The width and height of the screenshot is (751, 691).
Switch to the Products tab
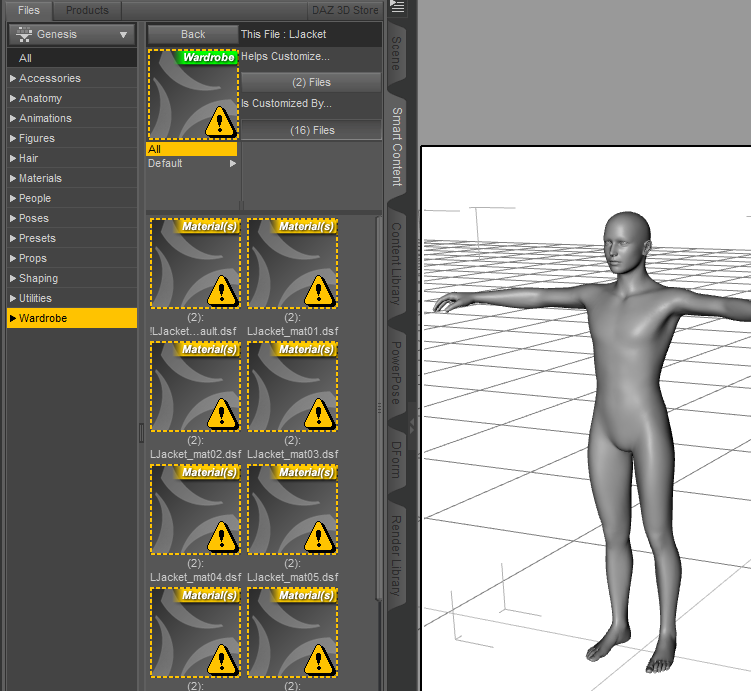coord(87,10)
